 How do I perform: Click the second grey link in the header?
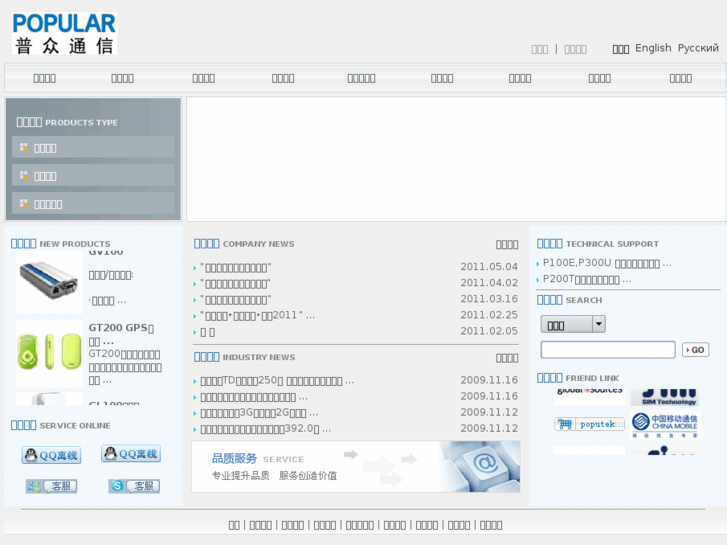[x=575, y=49]
